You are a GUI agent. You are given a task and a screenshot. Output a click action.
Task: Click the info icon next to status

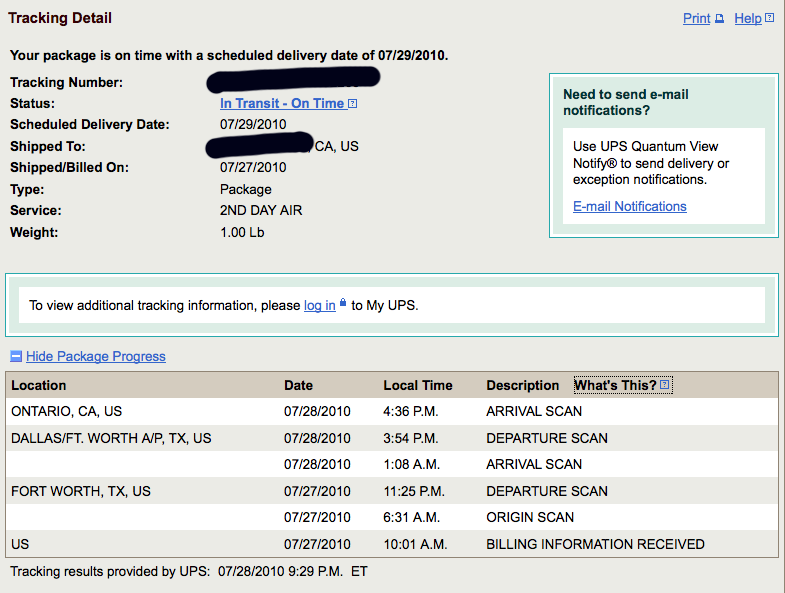353,104
